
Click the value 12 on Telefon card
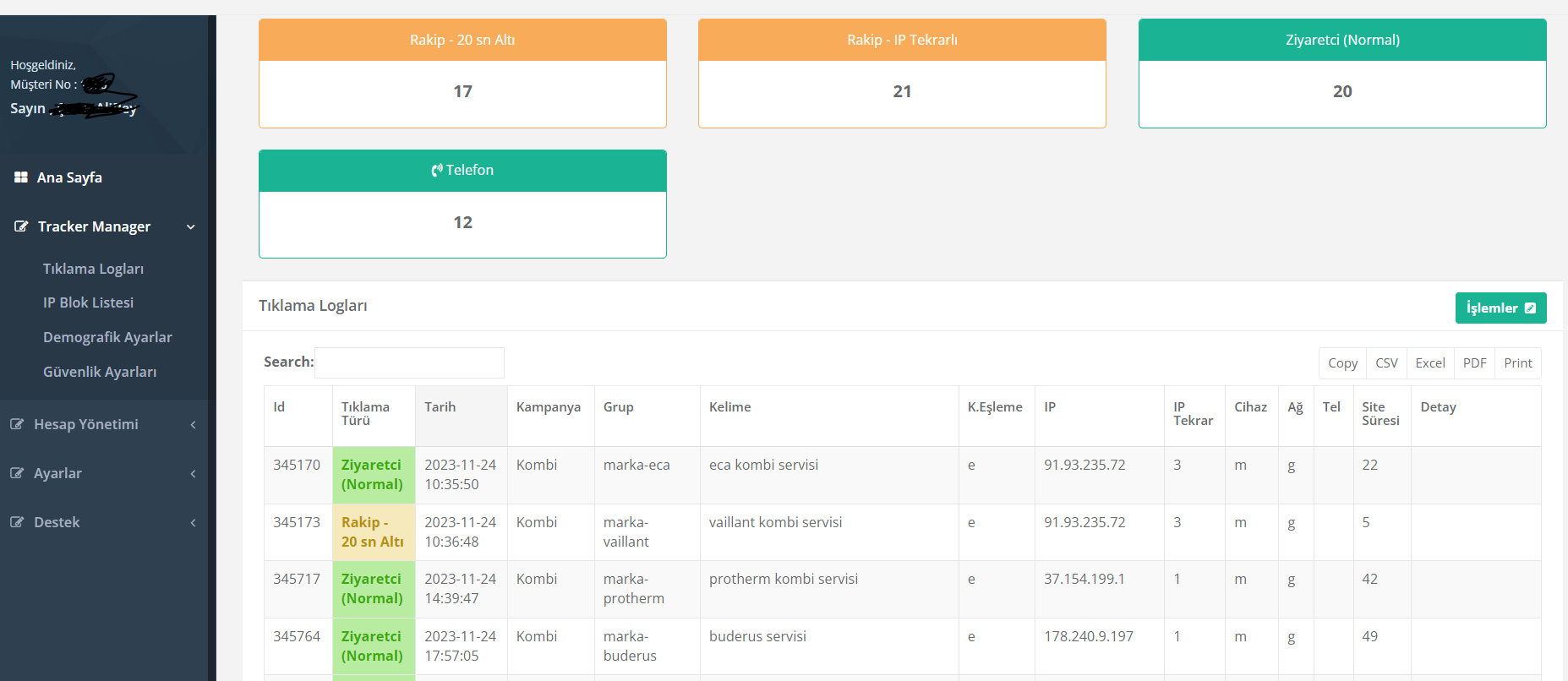(462, 222)
